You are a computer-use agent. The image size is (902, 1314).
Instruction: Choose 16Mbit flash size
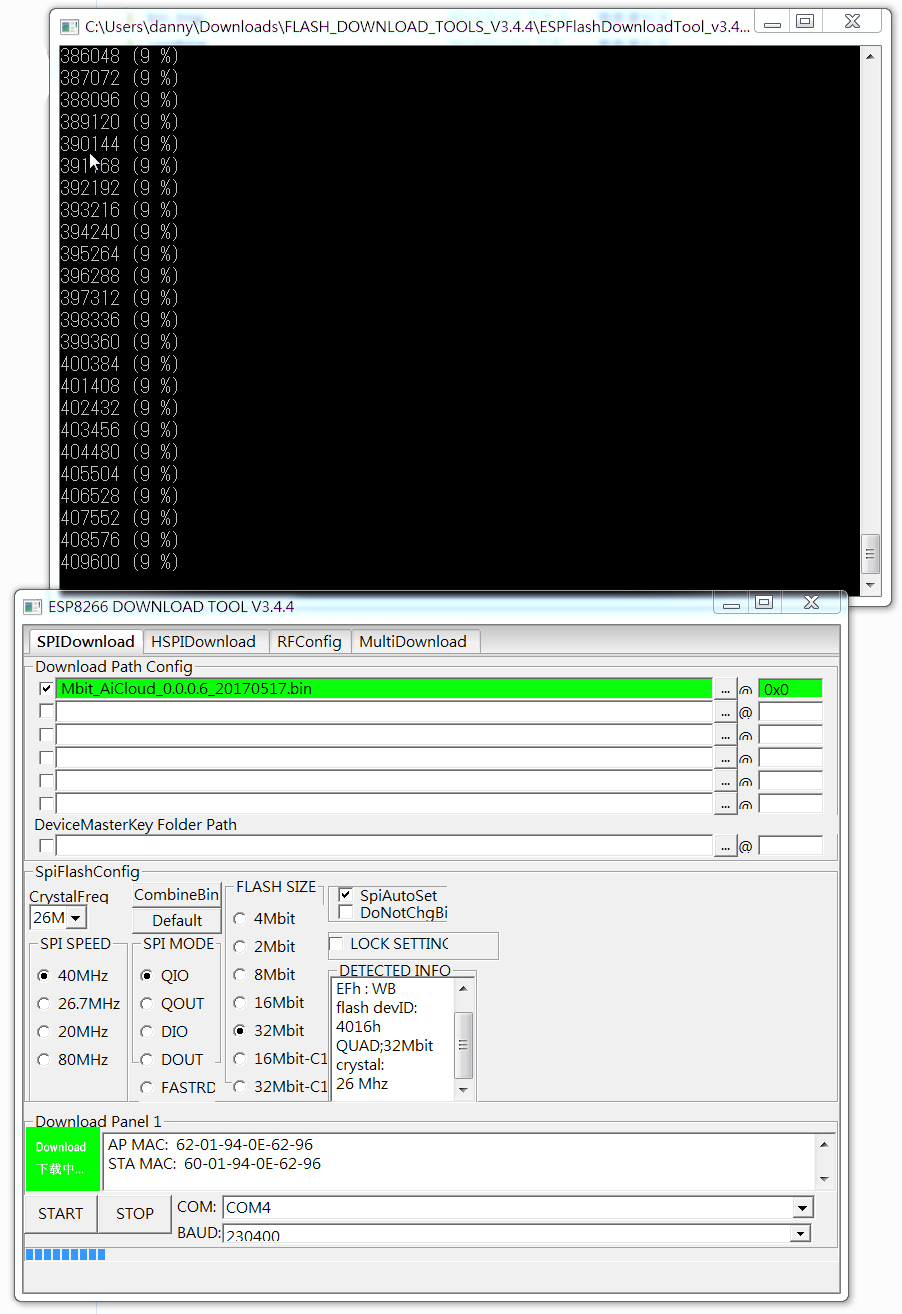coord(240,1002)
